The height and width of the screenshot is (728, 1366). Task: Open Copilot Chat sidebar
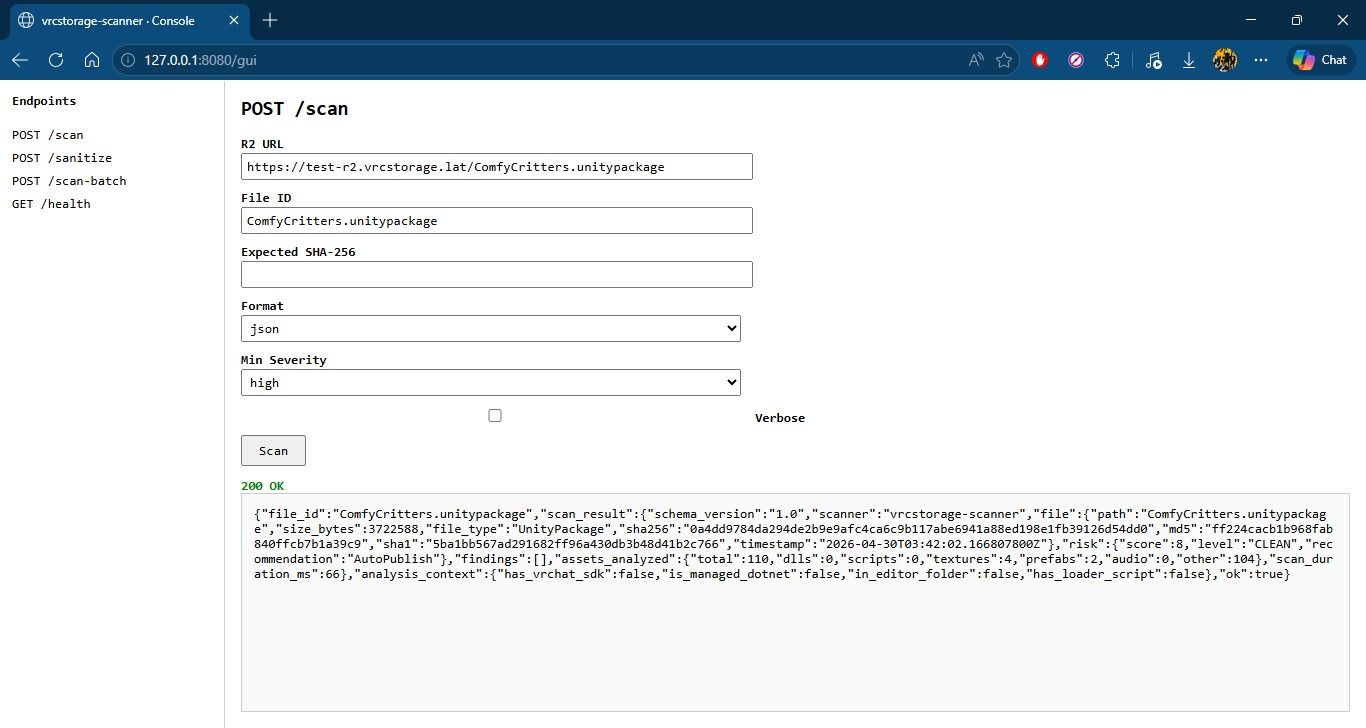coord(1319,60)
